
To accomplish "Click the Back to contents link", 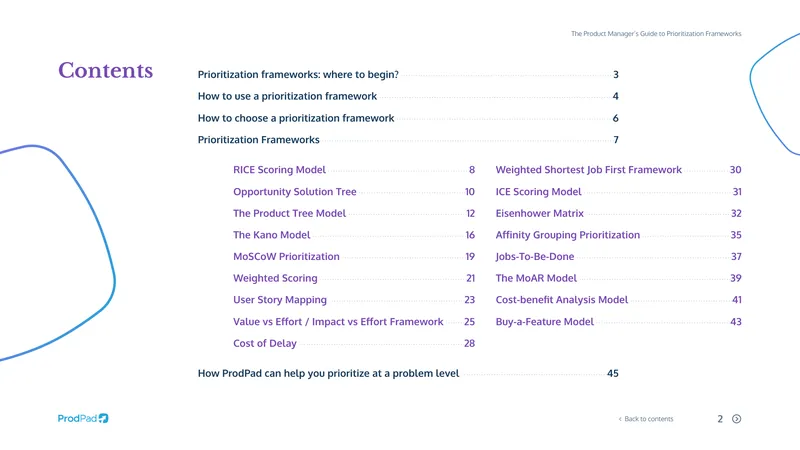I will click(646, 419).
